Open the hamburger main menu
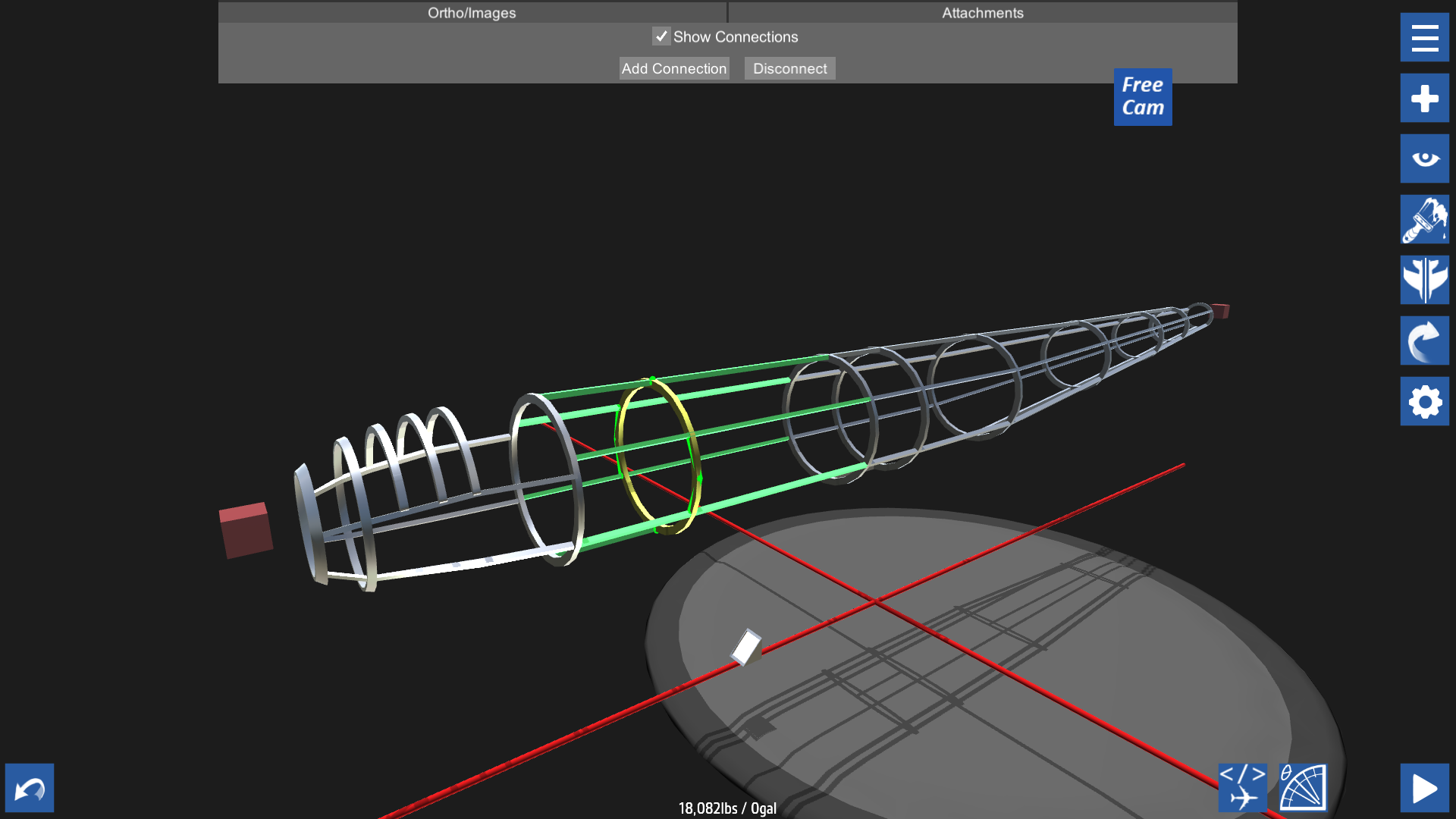Viewport: 1456px width, 819px height. (x=1424, y=37)
